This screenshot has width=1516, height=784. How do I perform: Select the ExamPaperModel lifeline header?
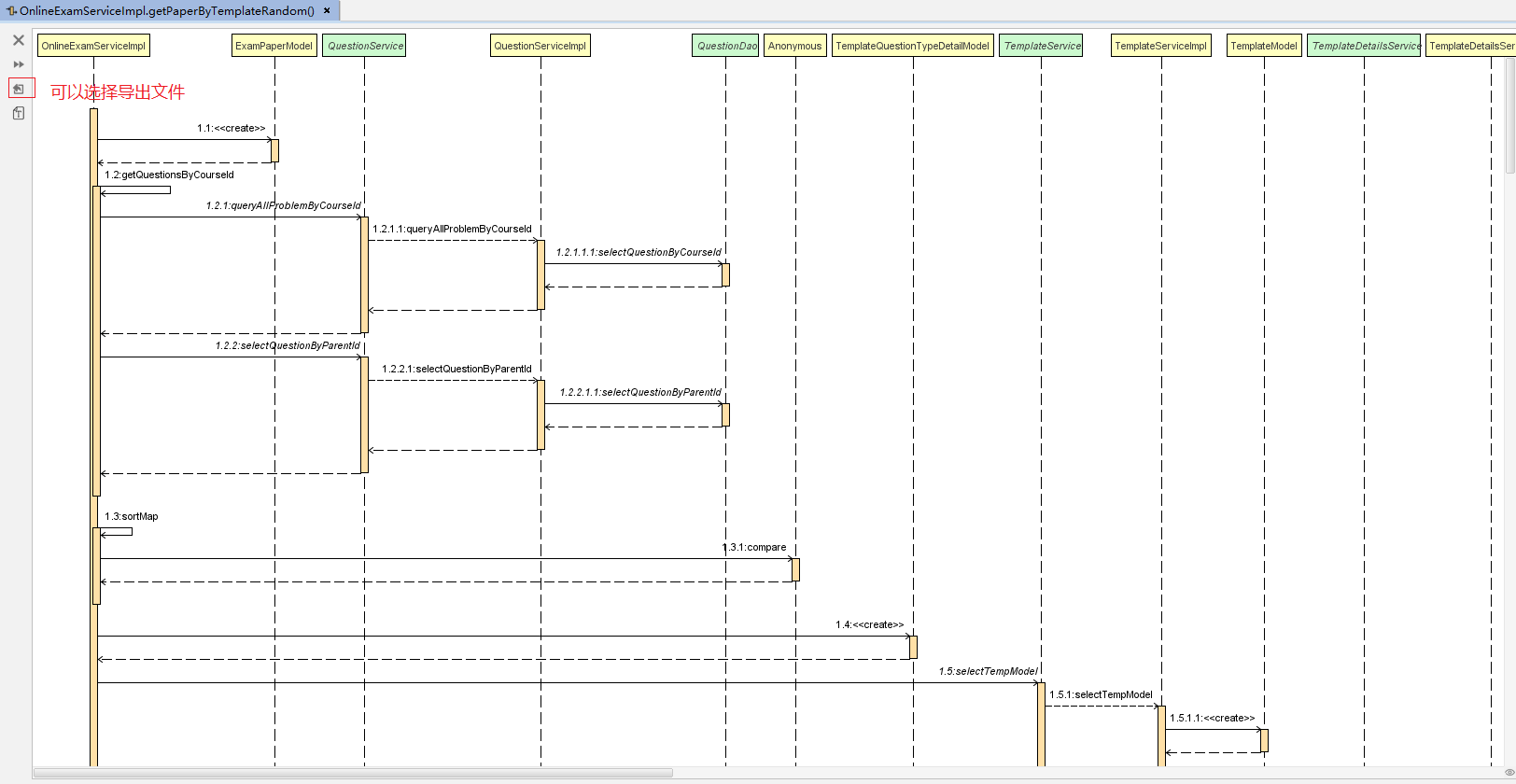274,46
